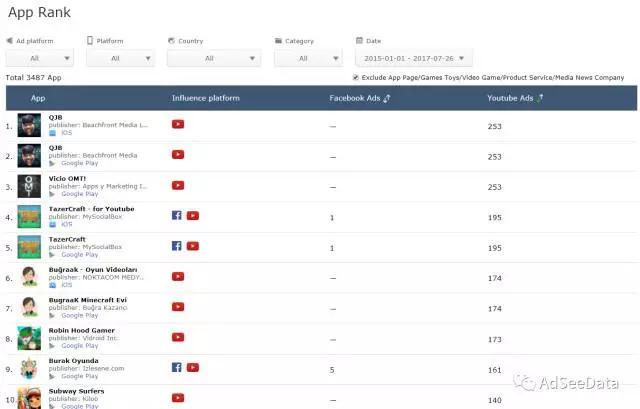Open Subway Surfers app link

click(76, 391)
